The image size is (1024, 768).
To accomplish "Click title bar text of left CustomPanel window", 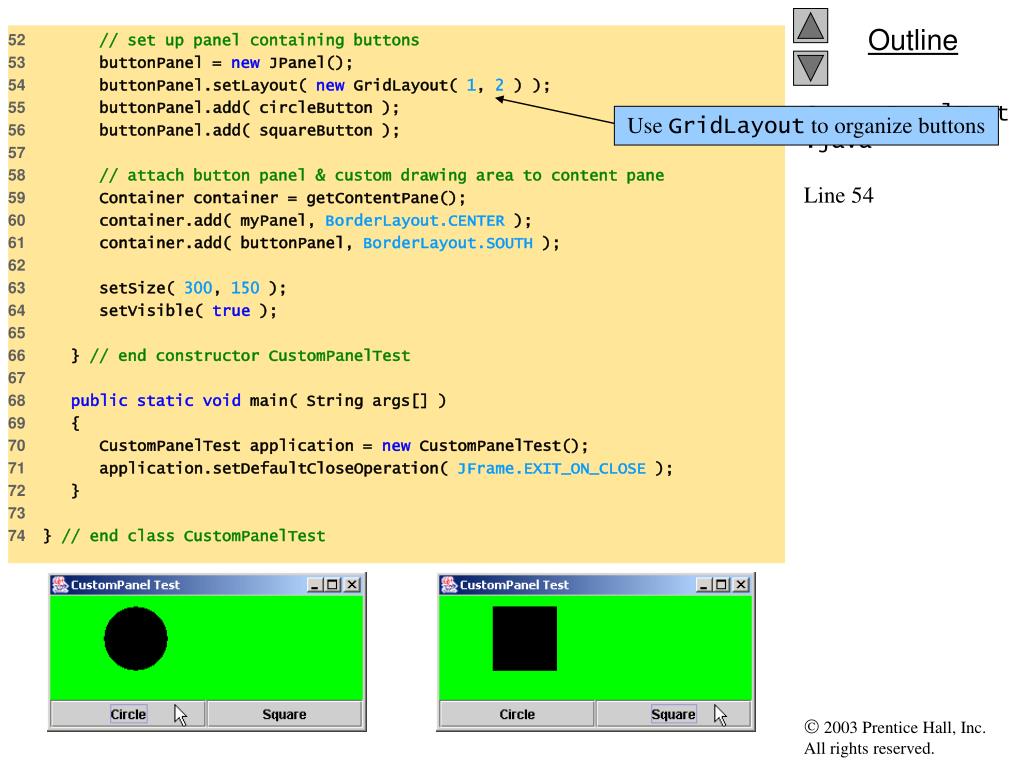I will (x=125, y=585).
